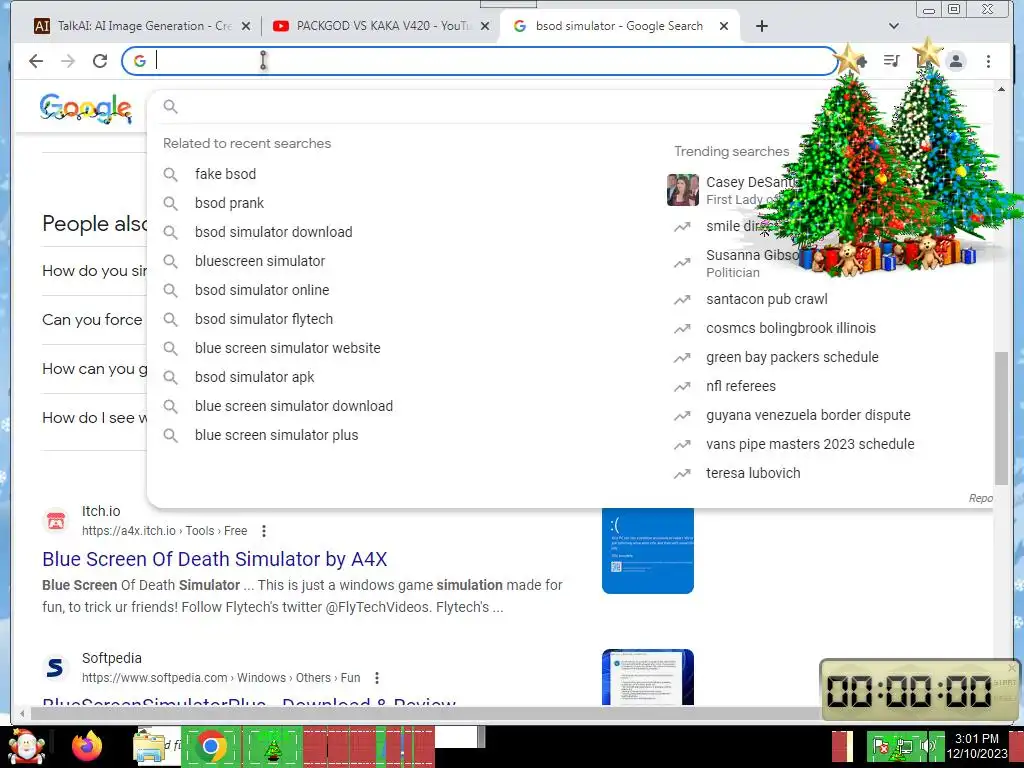Screen dimensions: 1024x768
Task: Click the trending arrow beside 'teresa lubovich'
Action: (682, 473)
